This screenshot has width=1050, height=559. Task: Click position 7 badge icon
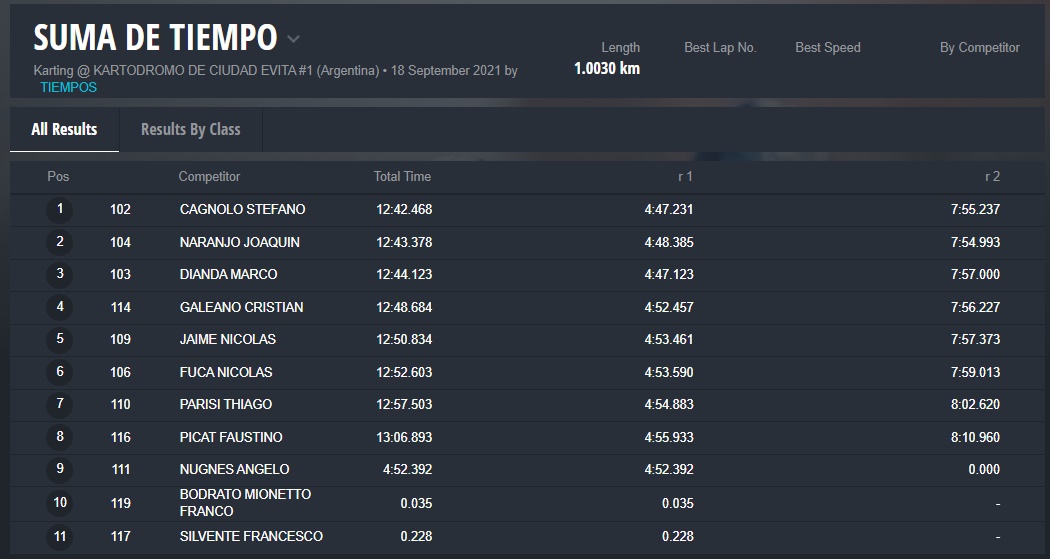click(60, 405)
